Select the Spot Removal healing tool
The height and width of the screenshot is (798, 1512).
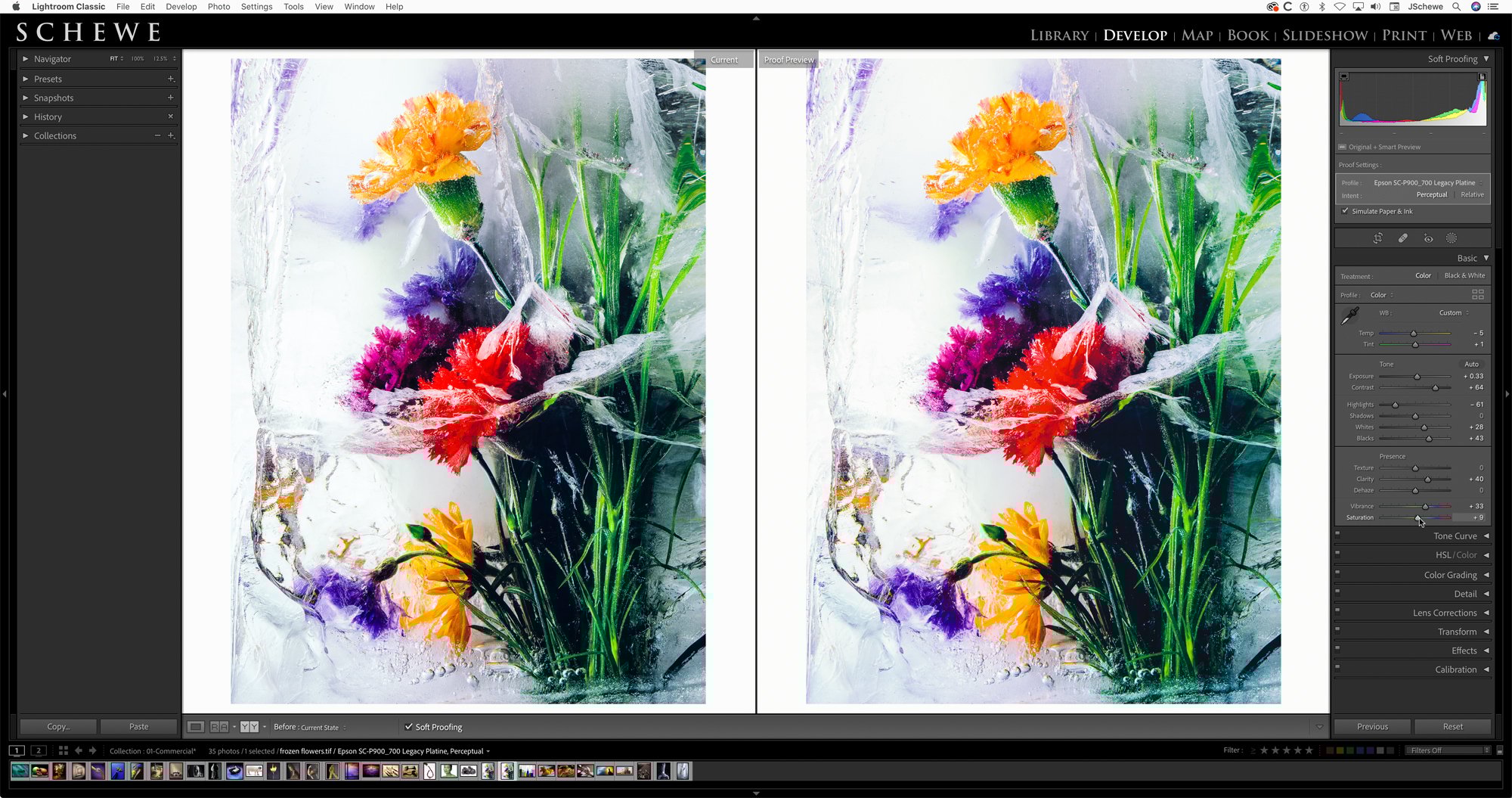click(1403, 238)
